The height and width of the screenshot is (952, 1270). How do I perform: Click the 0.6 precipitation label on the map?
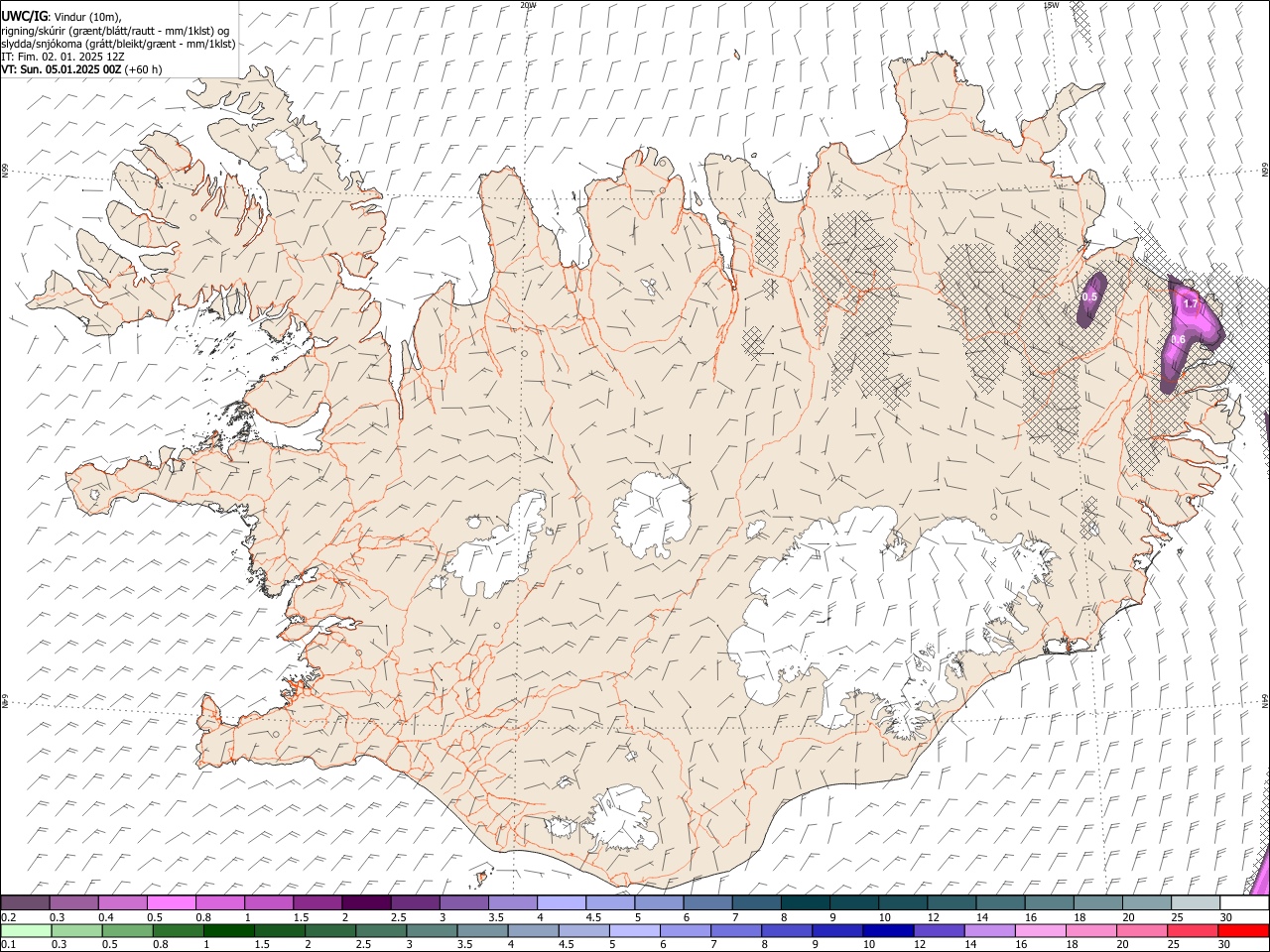pos(1179,340)
